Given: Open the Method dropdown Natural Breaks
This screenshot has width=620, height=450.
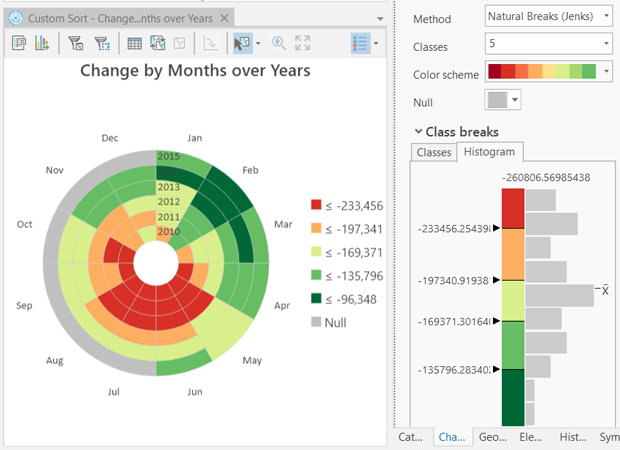Looking at the screenshot, I should point(549,17).
